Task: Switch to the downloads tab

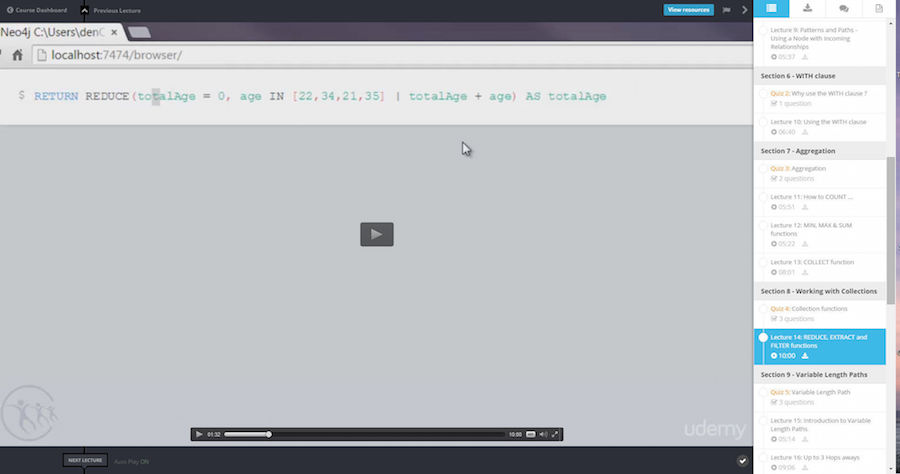Action: tap(807, 8)
